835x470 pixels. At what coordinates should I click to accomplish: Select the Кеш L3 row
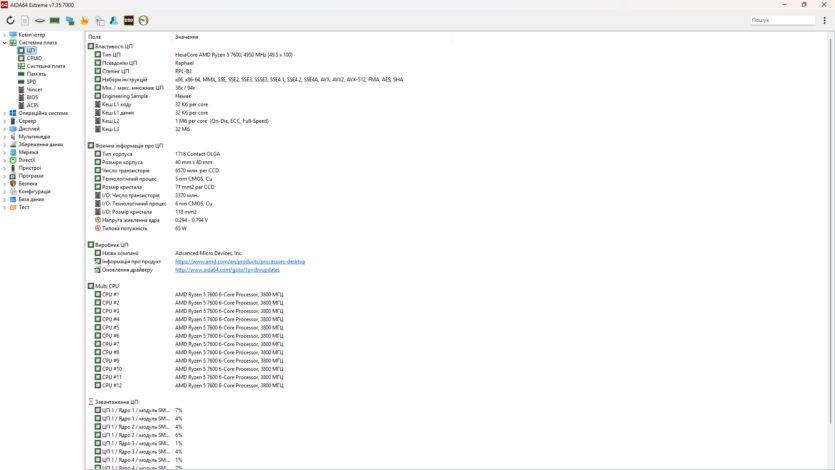(142, 129)
